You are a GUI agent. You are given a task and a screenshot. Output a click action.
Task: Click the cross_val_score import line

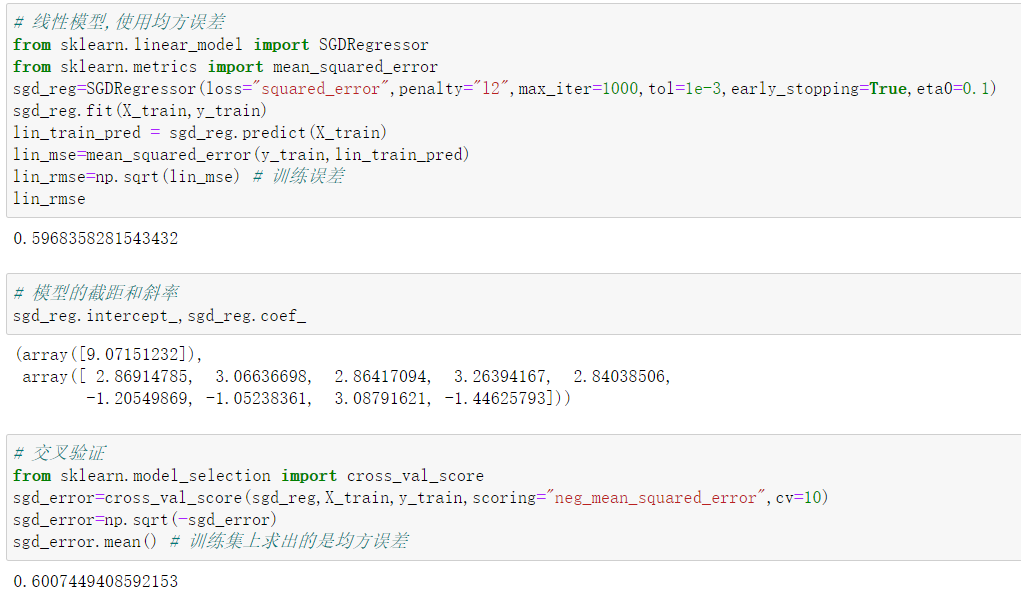pos(248,476)
